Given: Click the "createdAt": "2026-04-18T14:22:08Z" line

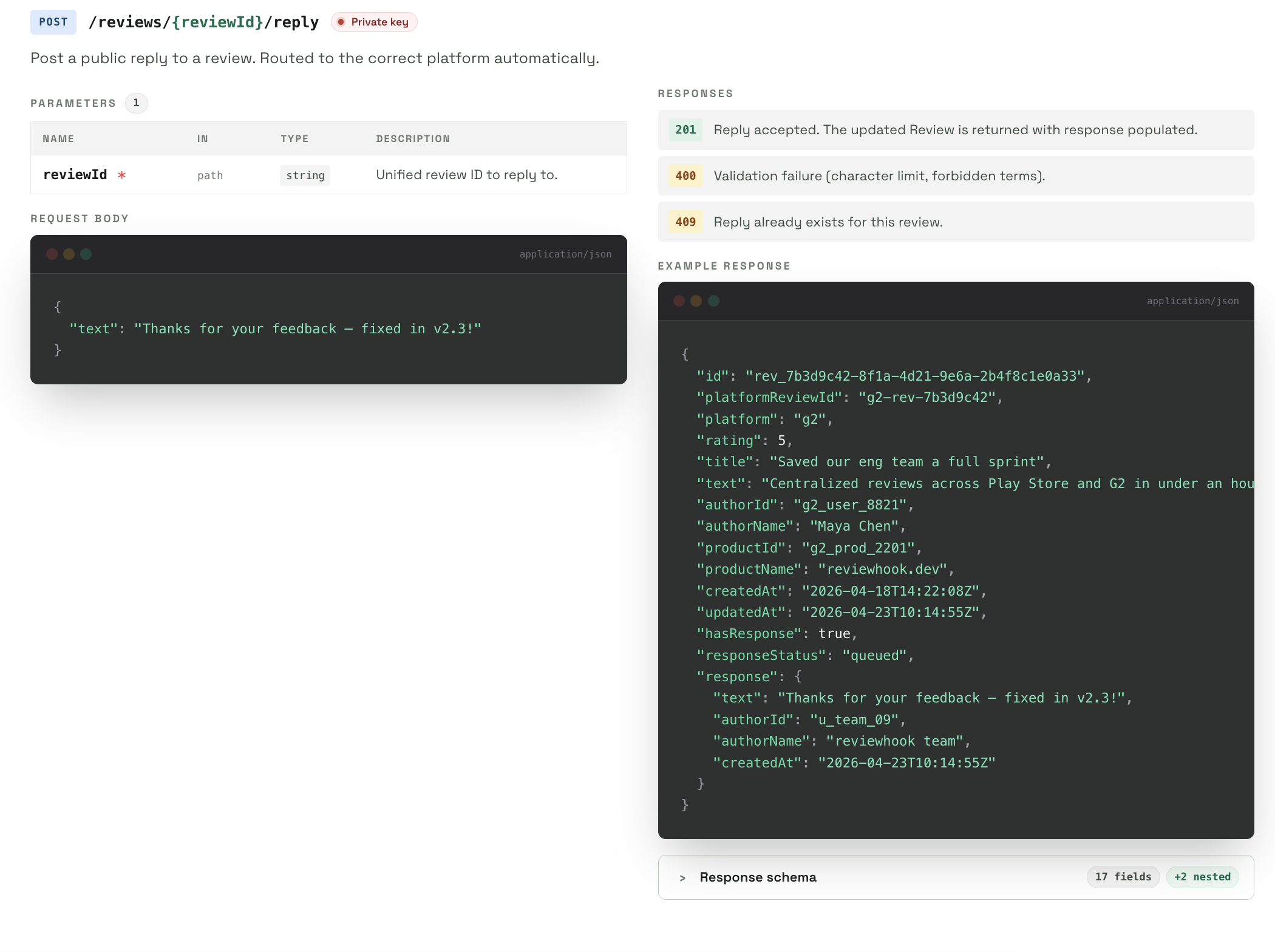Looking at the screenshot, I should (842, 591).
